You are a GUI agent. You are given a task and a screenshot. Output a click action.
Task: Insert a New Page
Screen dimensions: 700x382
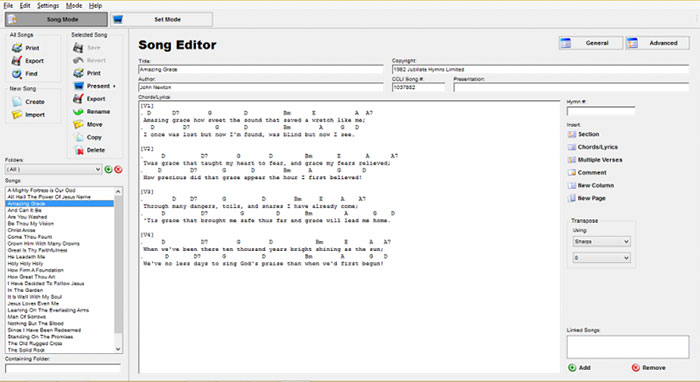coord(587,198)
